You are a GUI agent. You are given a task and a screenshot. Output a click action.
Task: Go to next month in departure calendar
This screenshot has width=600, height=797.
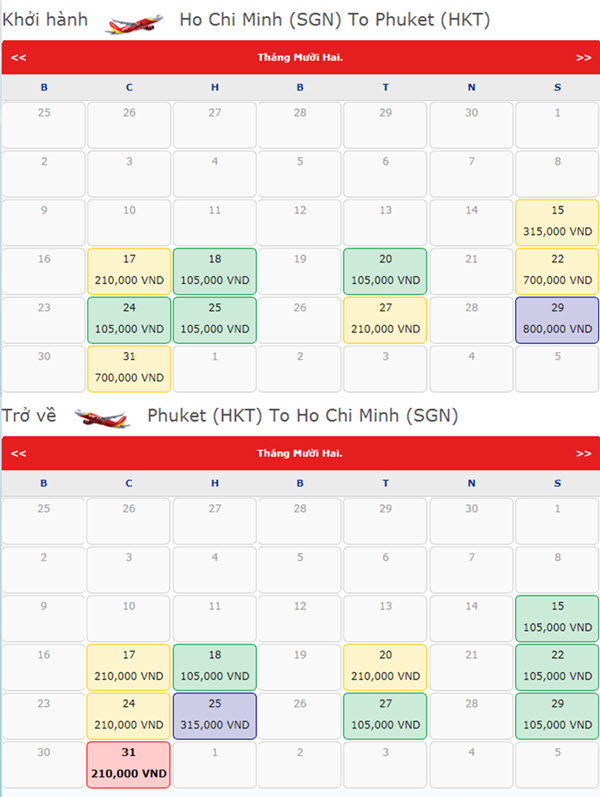(x=583, y=57)
